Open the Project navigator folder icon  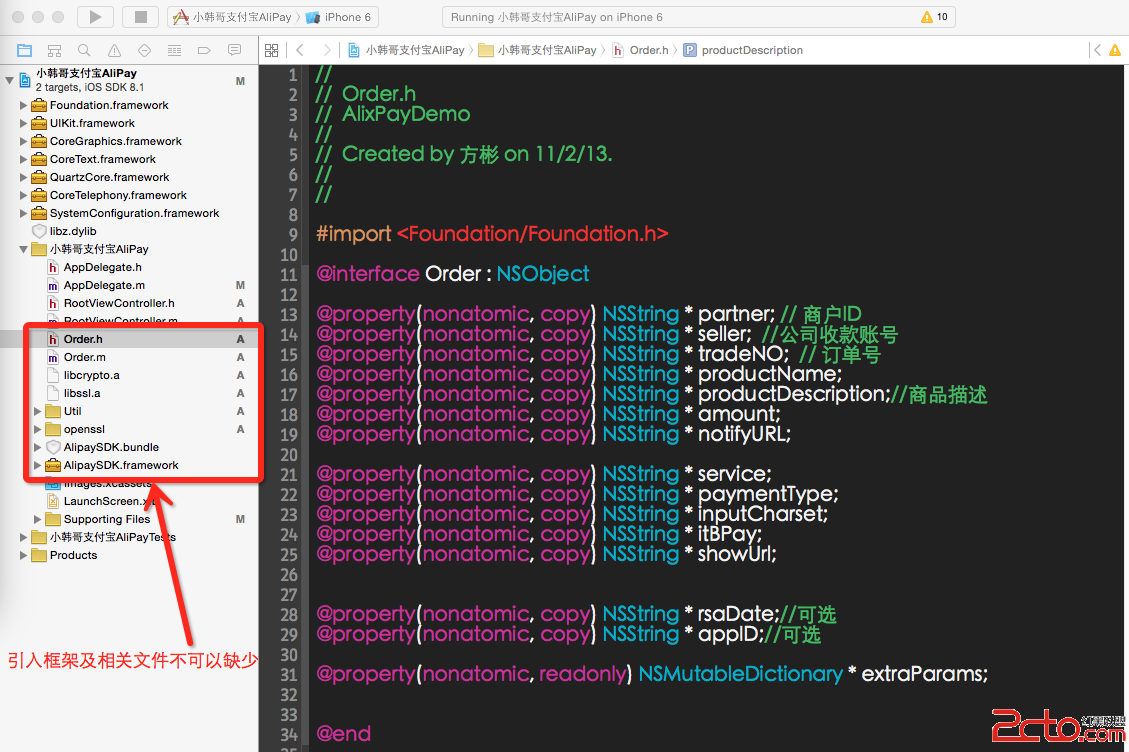click(25, 50)
